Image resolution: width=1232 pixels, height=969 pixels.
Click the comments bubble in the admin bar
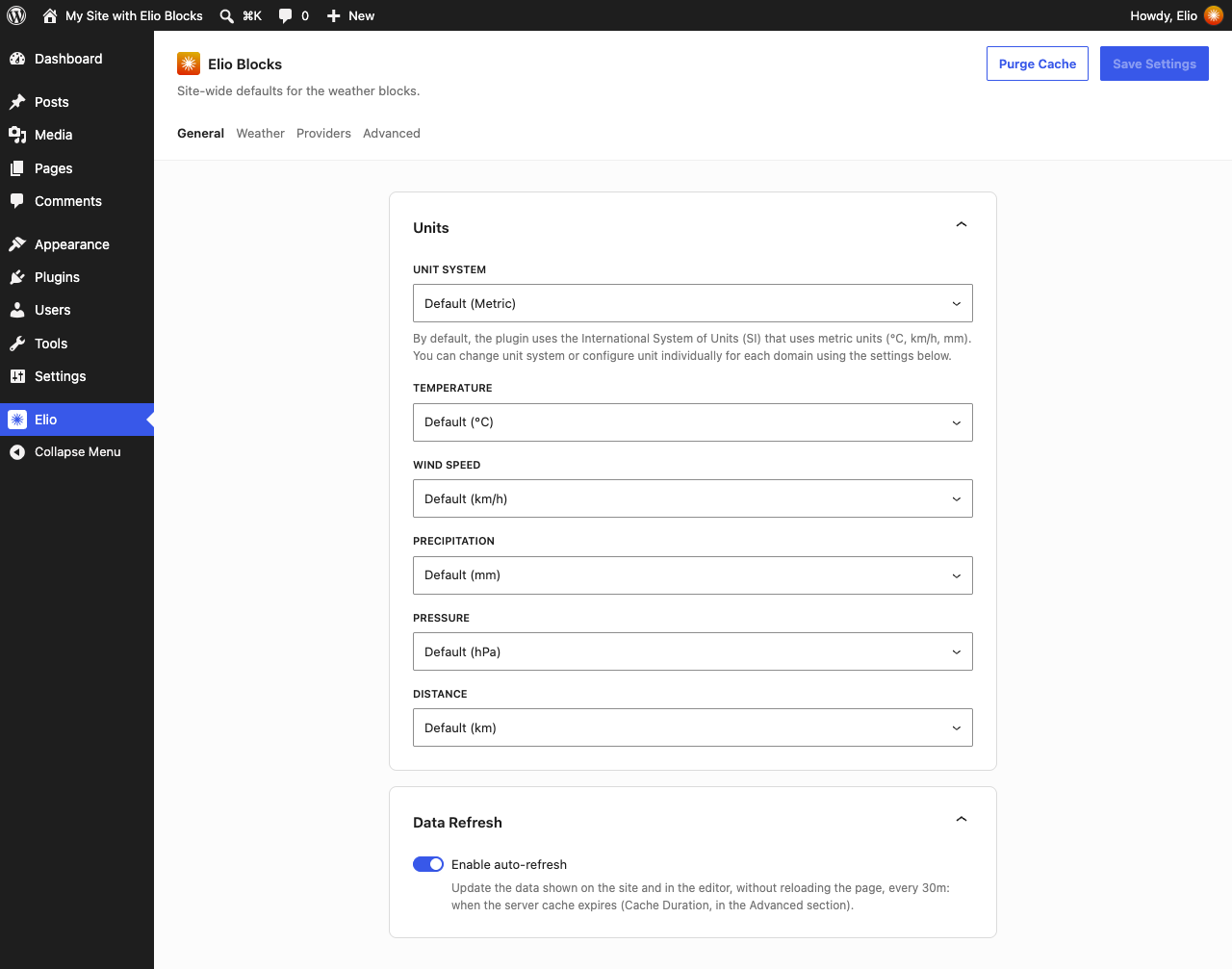294,15
